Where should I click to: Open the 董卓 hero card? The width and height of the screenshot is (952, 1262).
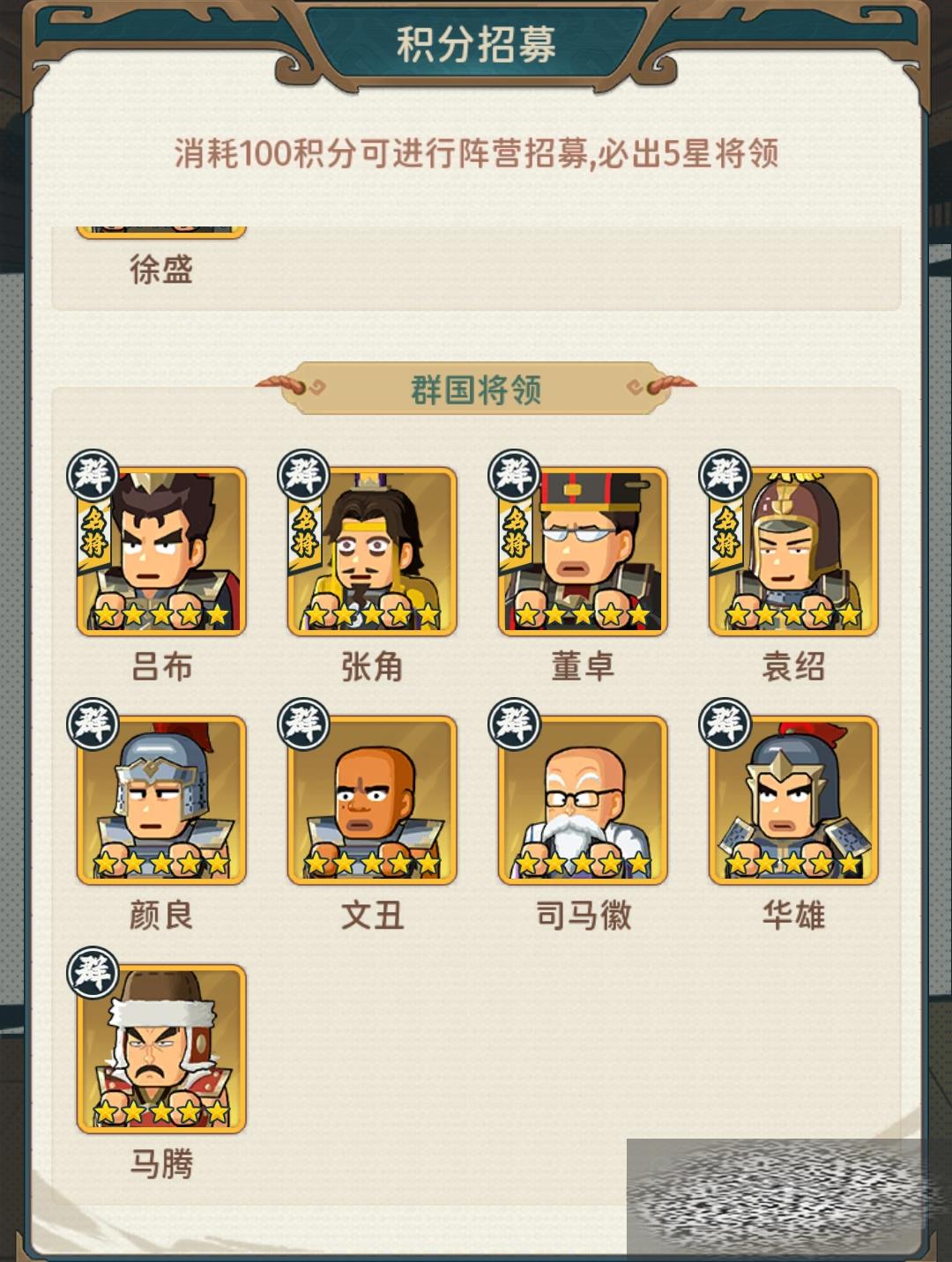tap(583, 552)
